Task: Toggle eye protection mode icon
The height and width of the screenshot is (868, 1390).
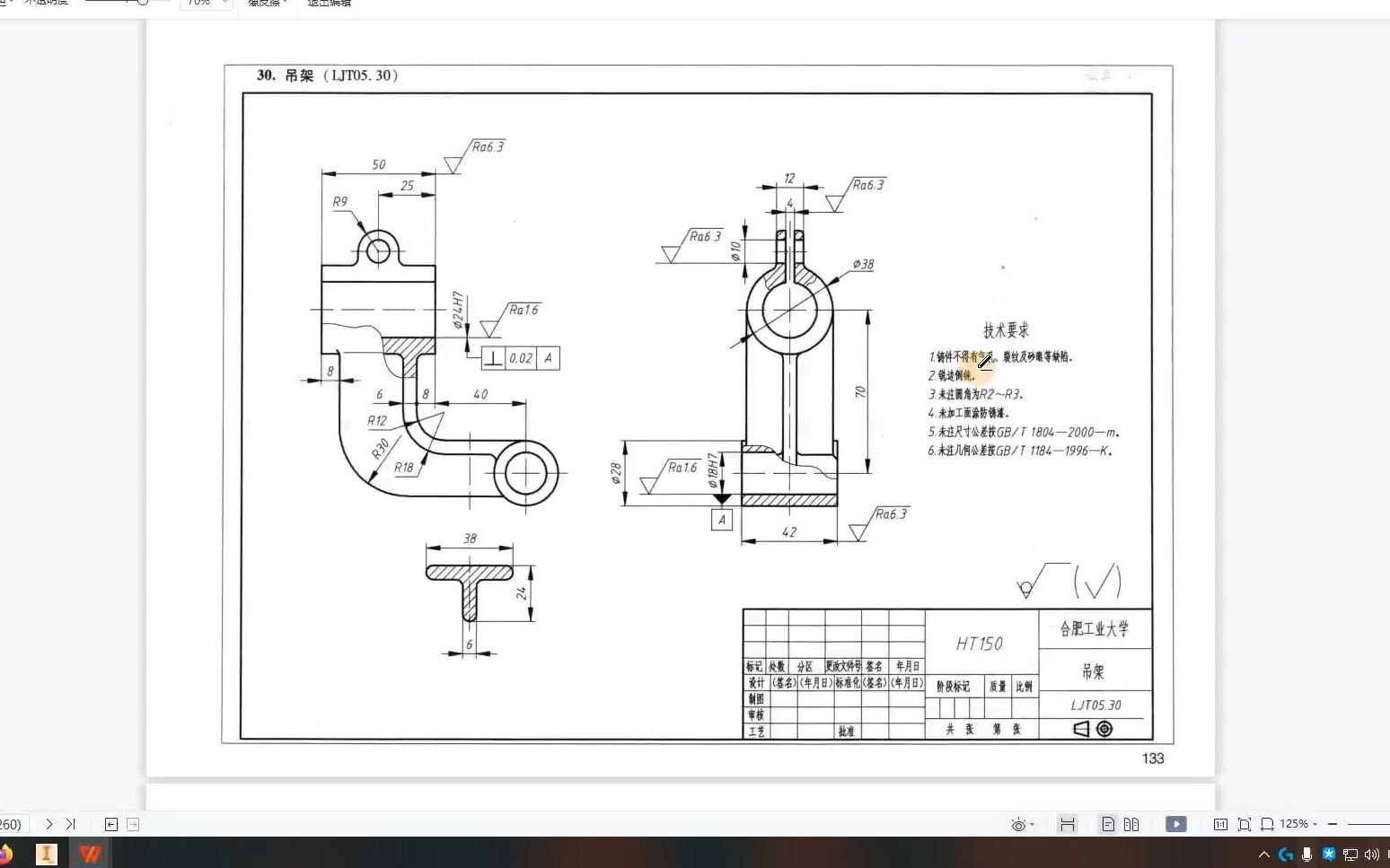Action: (1018, 824)
